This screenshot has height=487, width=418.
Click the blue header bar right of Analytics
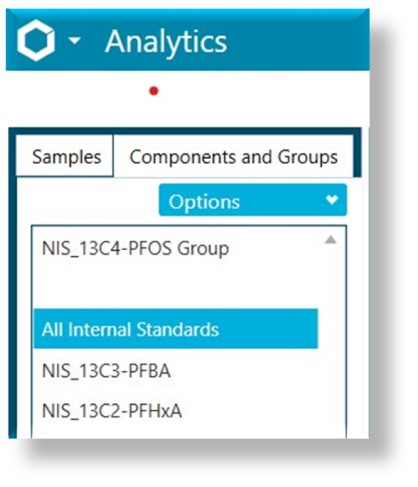(x=297, y=40)
